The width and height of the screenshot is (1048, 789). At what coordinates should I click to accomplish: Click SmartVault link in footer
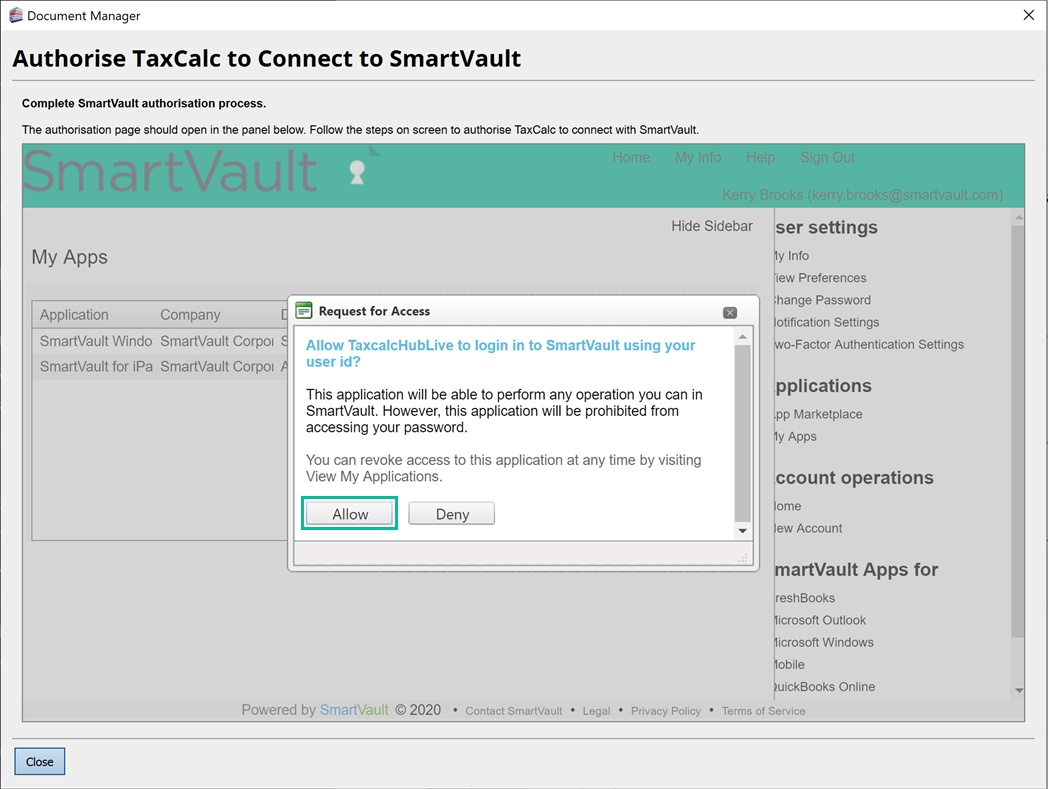tap(354, 709)
